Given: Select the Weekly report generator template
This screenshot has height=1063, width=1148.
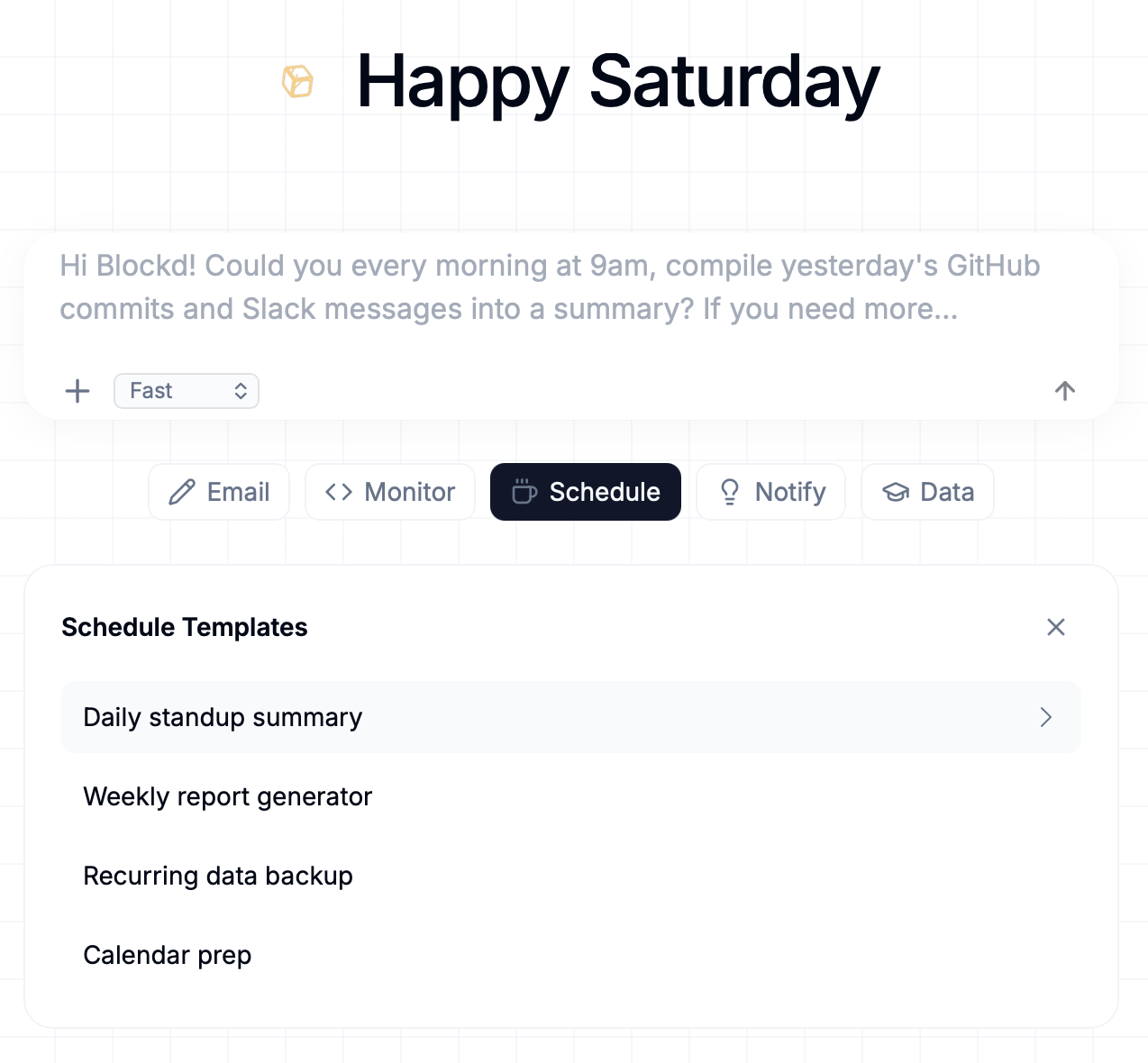Looking at the screenshot, I should point(228,796).
